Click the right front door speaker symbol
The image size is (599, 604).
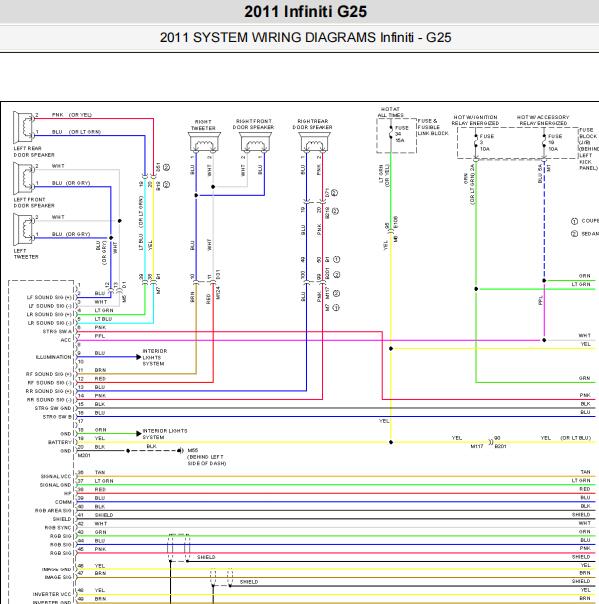[255, 143]
